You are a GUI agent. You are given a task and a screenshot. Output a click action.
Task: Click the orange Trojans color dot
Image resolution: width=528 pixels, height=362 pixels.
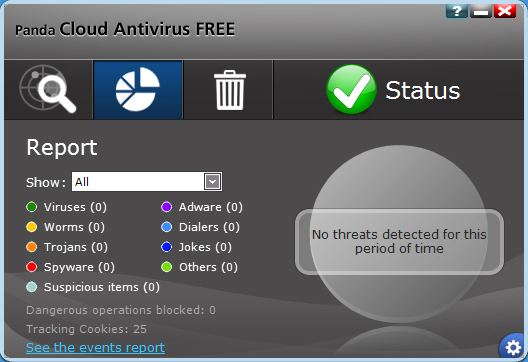tap(32, 247)
